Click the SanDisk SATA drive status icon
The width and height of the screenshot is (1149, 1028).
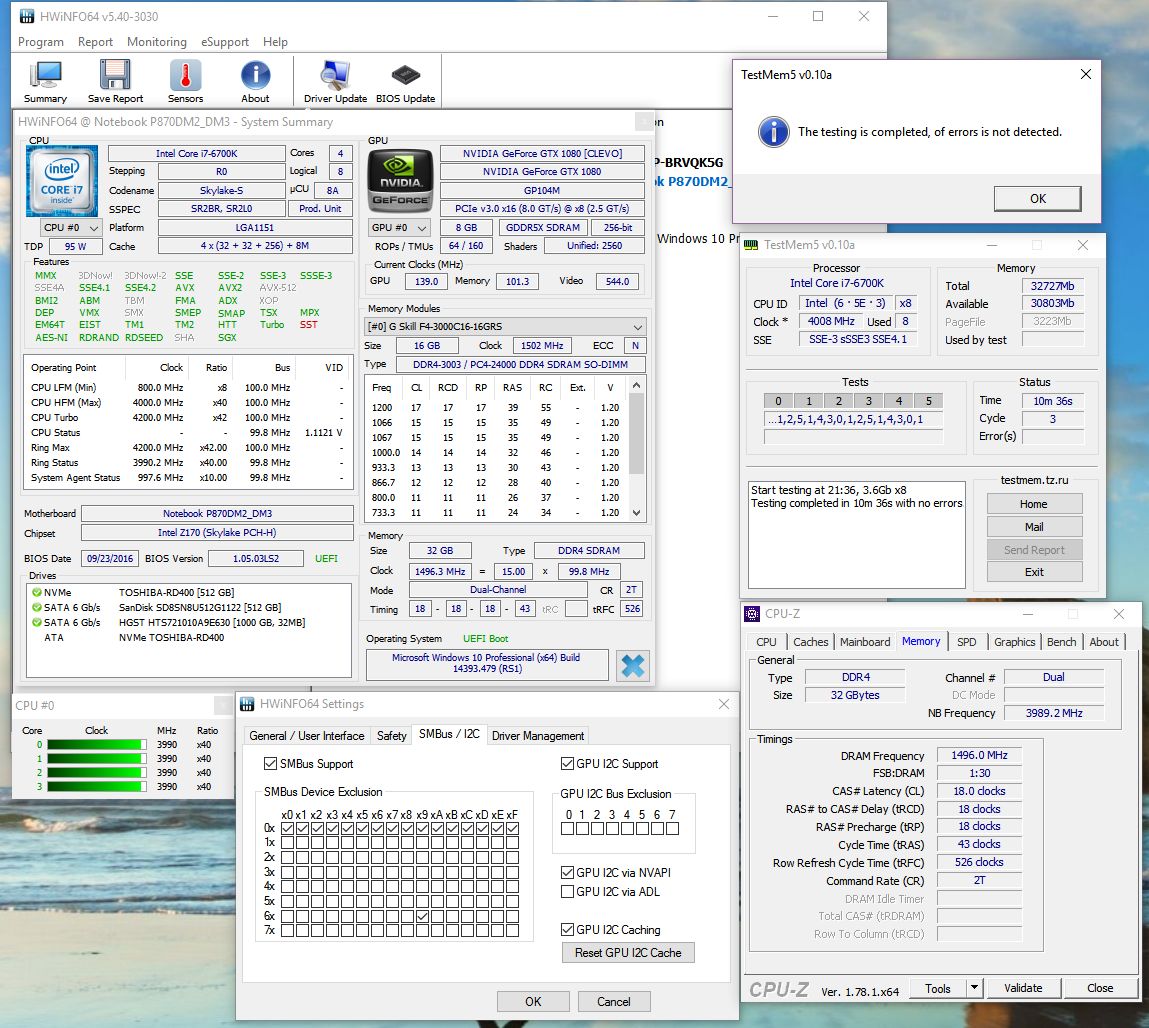[37, 607]
